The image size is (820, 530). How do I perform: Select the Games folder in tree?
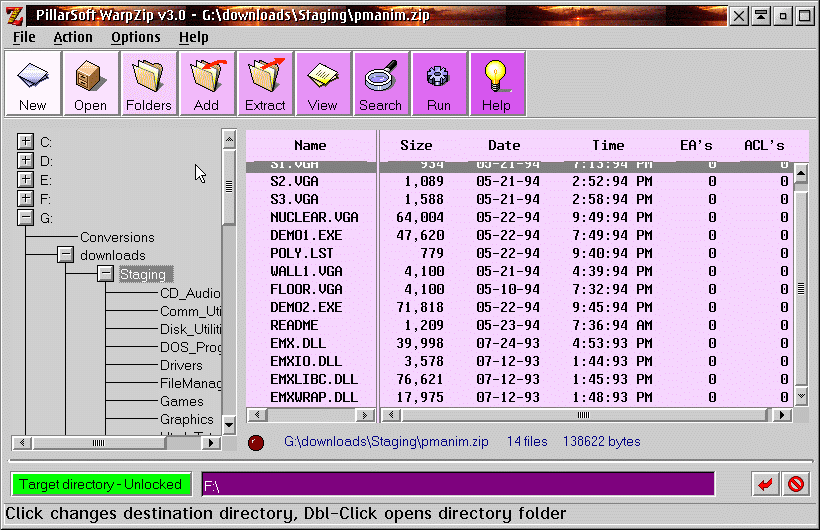click(x=182, y=401)
